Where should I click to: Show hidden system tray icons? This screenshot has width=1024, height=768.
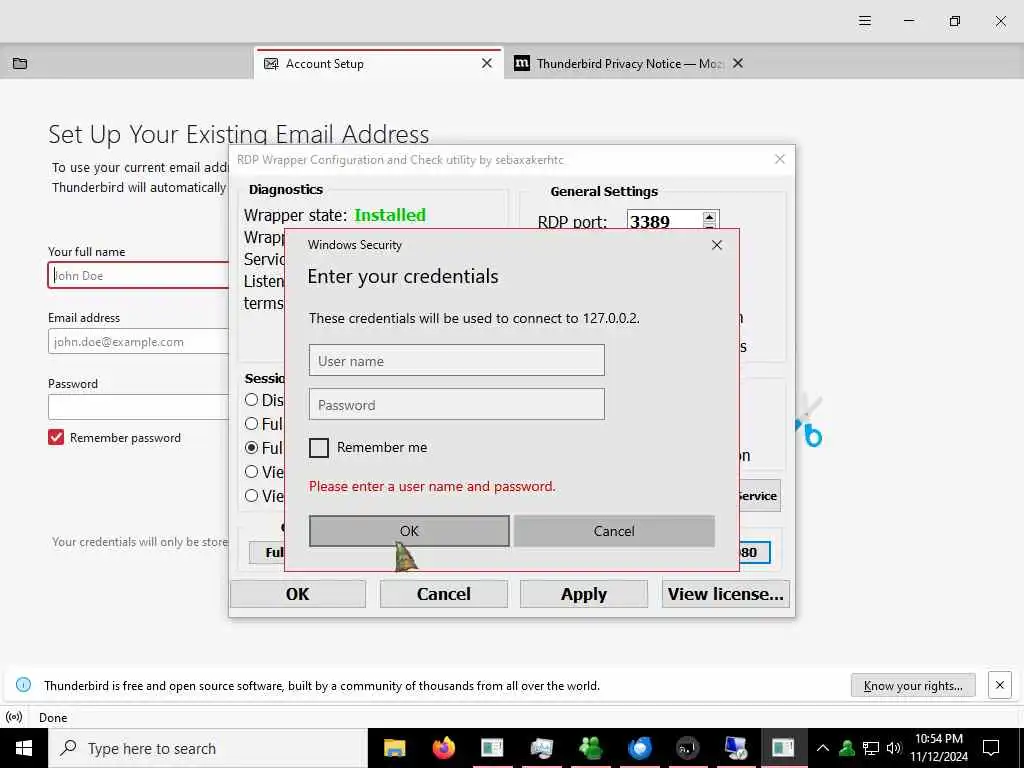823,748
